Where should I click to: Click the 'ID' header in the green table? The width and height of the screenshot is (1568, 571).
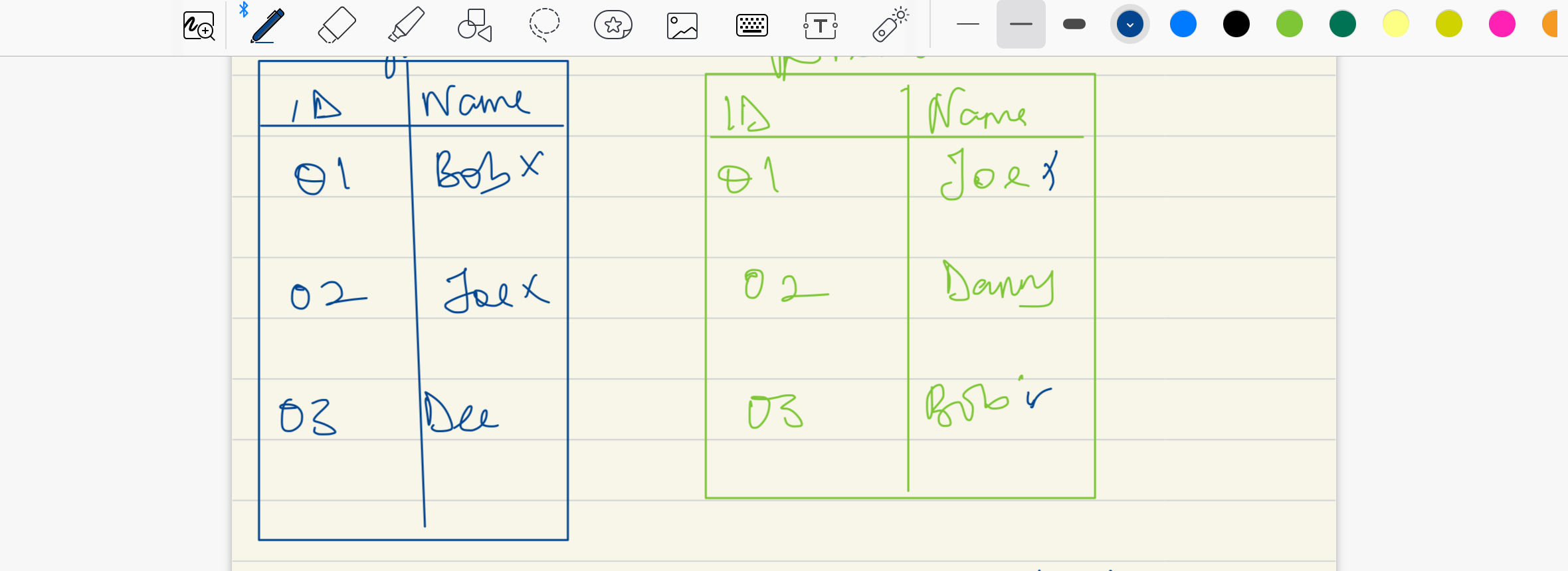[747, 113]
